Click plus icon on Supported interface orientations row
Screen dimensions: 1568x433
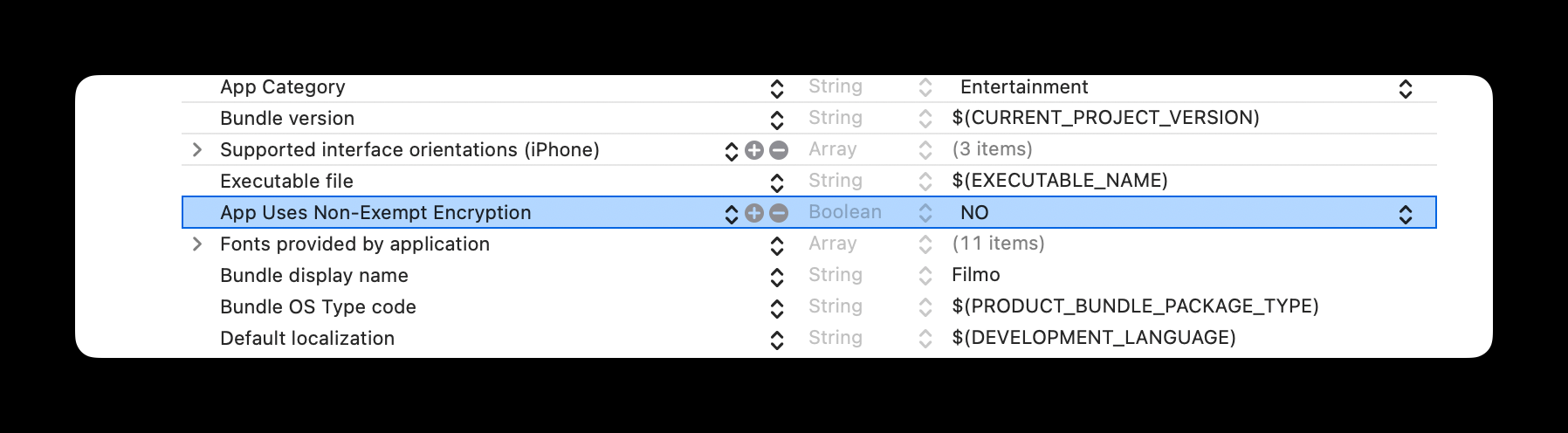point(754,150)
